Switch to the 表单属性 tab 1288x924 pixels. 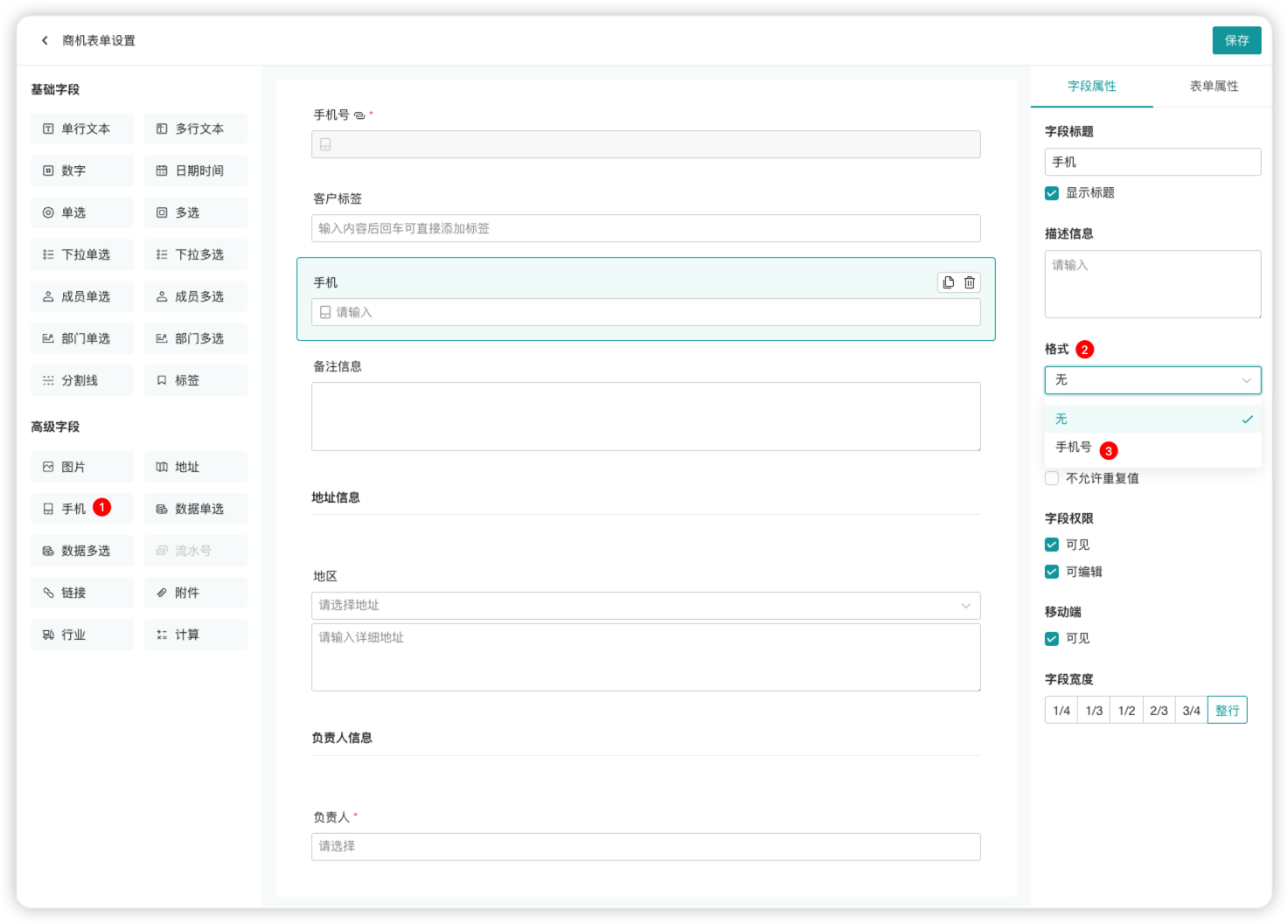point(1214,86)
